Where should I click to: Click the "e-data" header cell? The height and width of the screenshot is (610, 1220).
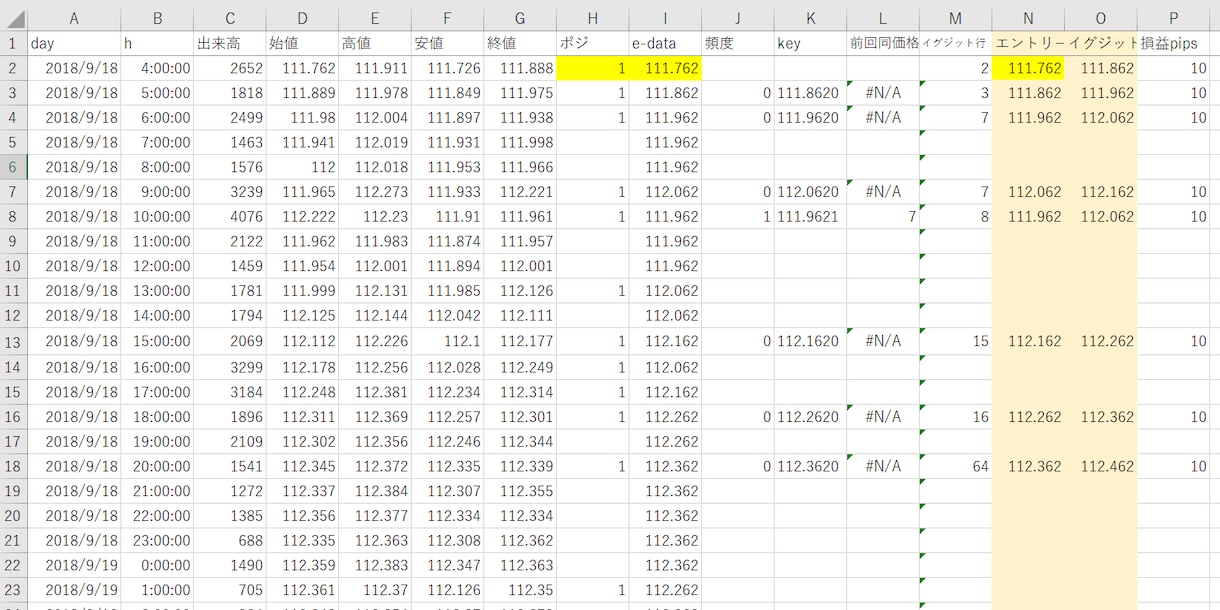point(665,43)
